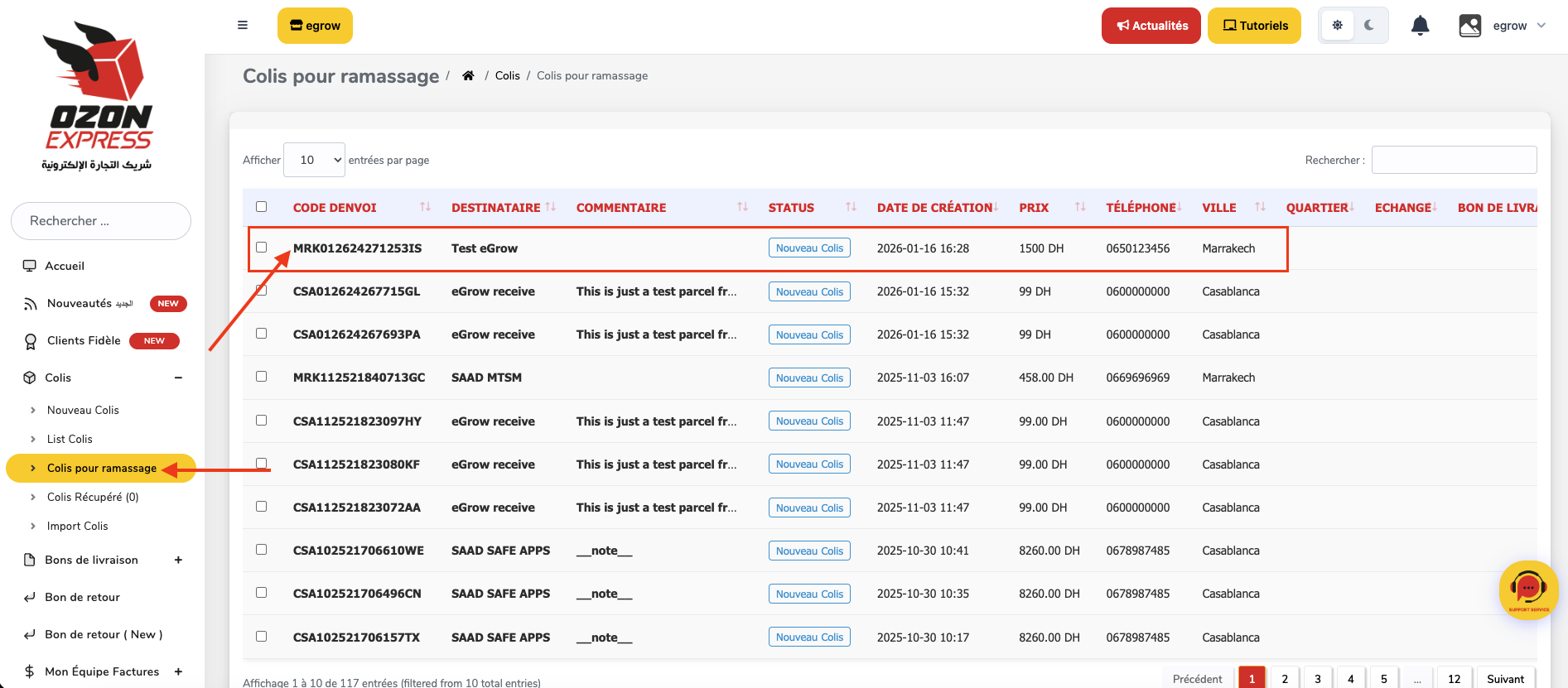Open List Colis in sidebar
This screenshot has height=688, width=1568.
coord(70,439)
